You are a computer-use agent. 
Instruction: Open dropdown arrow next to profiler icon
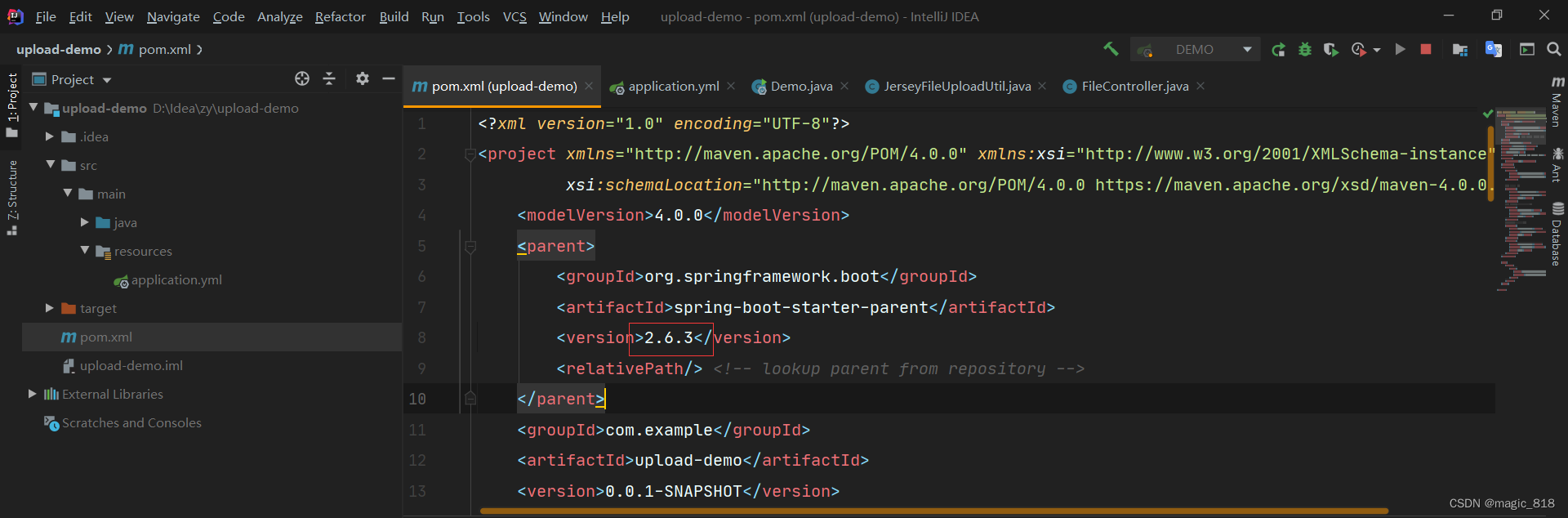point(1377,51)
